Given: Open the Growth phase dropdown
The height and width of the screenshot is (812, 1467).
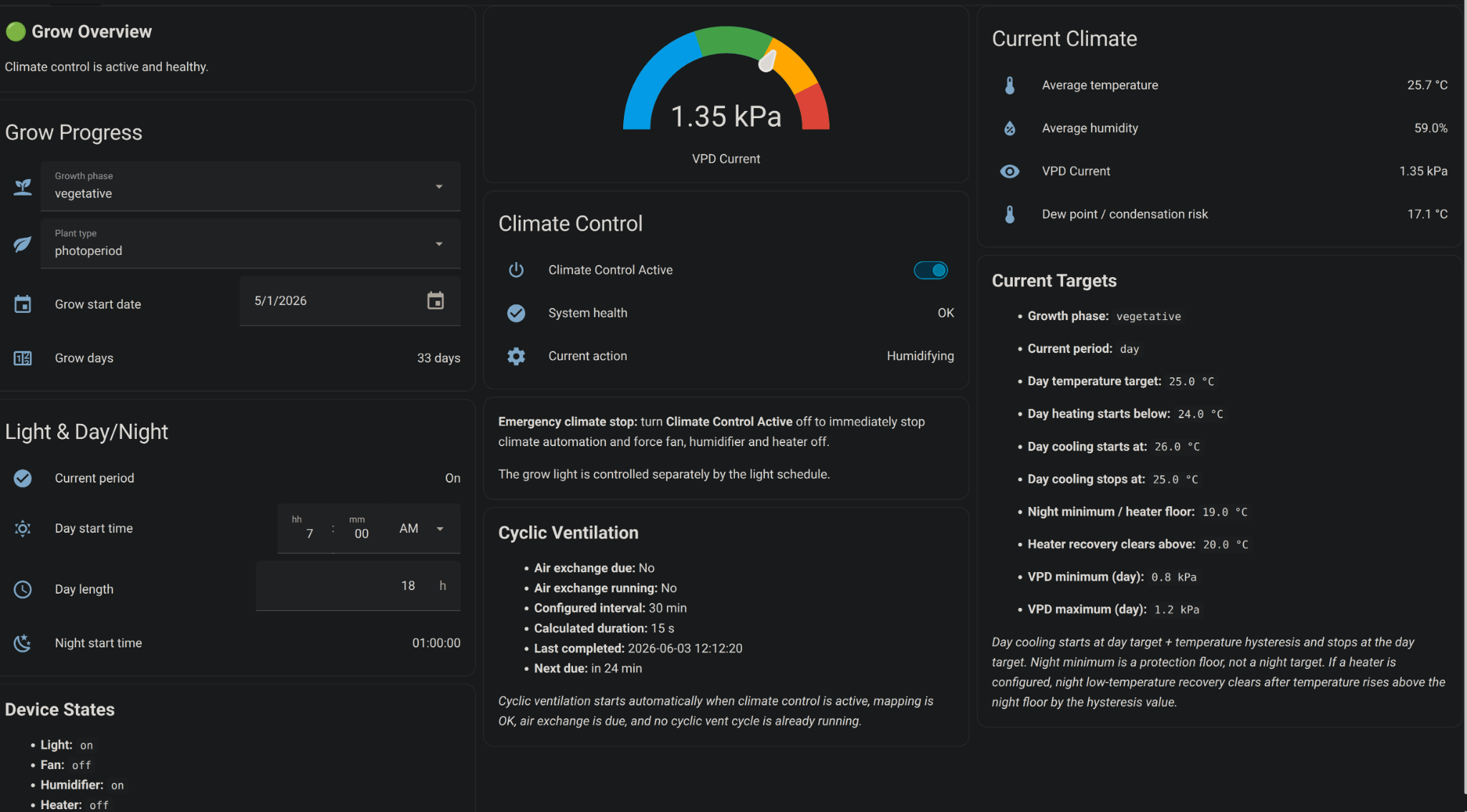Looking at the screenshot, I should point(251,186).
